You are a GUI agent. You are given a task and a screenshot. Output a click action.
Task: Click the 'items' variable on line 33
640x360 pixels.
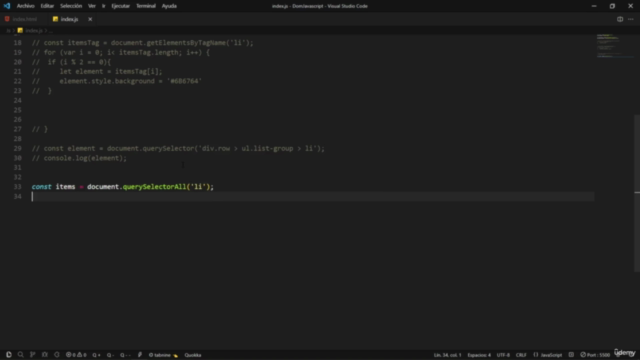pyautogui.click(x=65, y=187)
